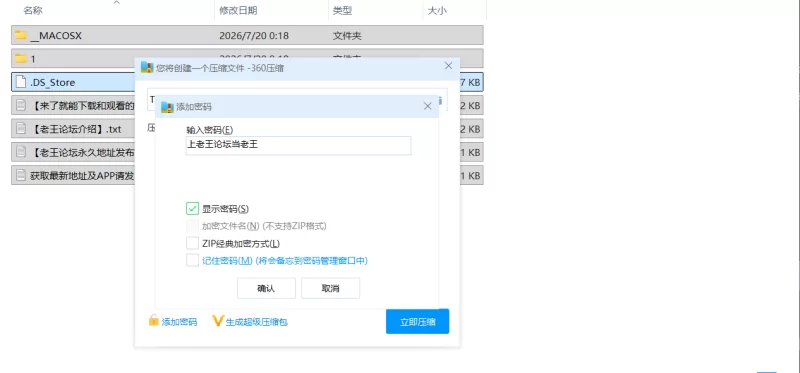The width and height of the screenshot is (800, 373).
Task: Click the folder icon for folder 1
Action: 20,58
